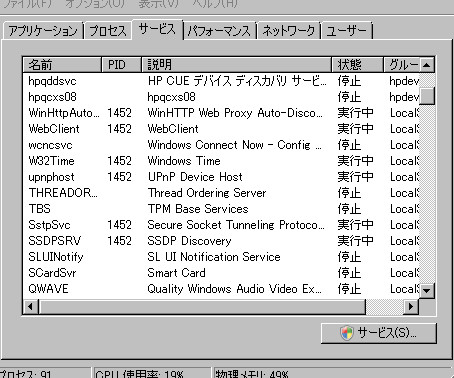Click 実行中 status in WinHttpAuto... row
This screenshot has width=454, height=378.
tap(355, 113)
